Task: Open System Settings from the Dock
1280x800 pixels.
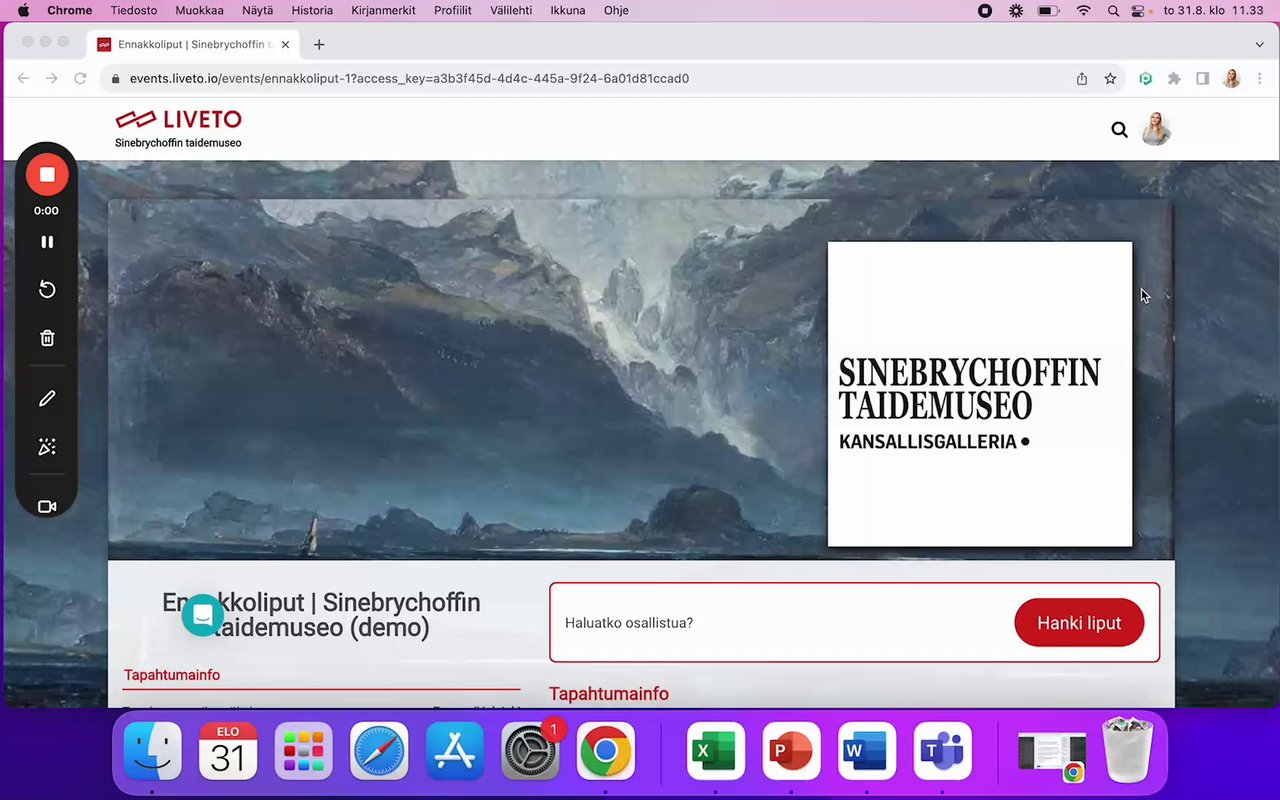Action: pyautogui.click(x=530, y=751)
